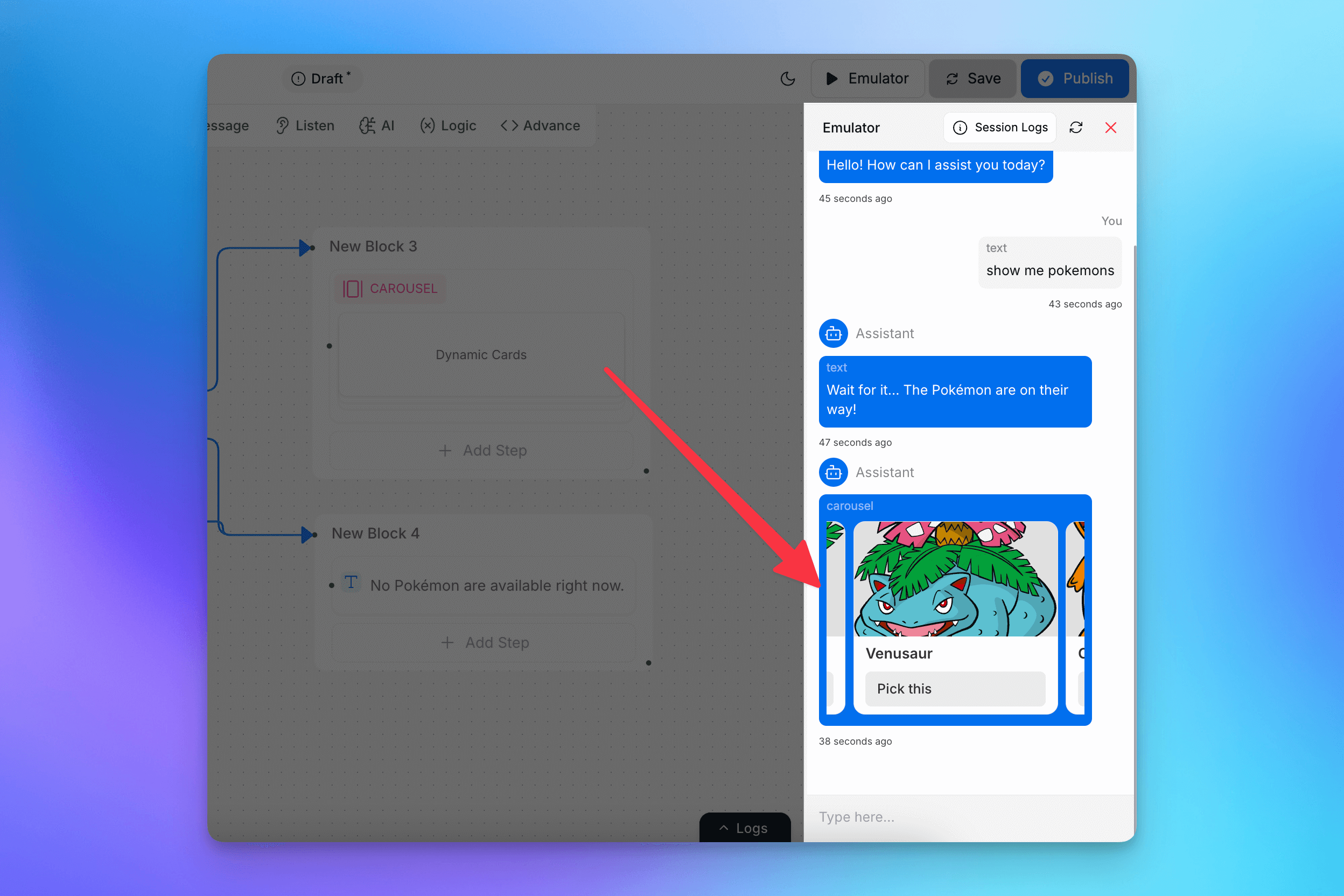The image size is (1344, 896).
Task: Open the Dynamic Cards carousel card
Action: coord(481,355)
